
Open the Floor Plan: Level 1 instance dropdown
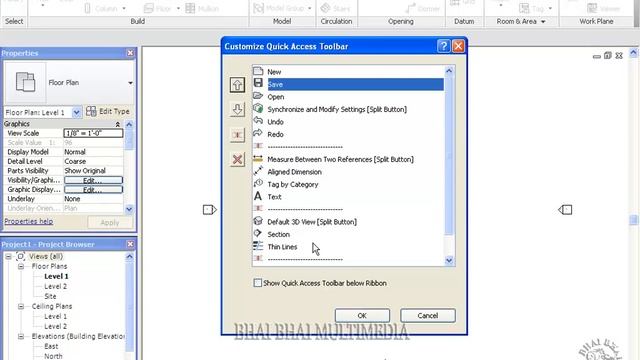coord(76,112)
